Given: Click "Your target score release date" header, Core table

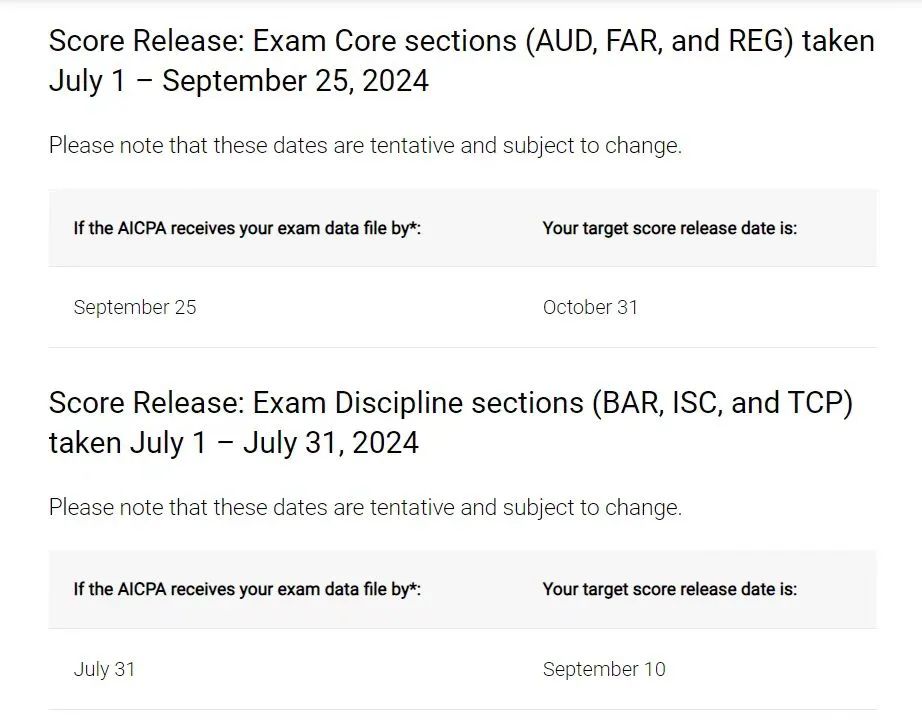Looking at the screenshot, I should click(669, 228).
